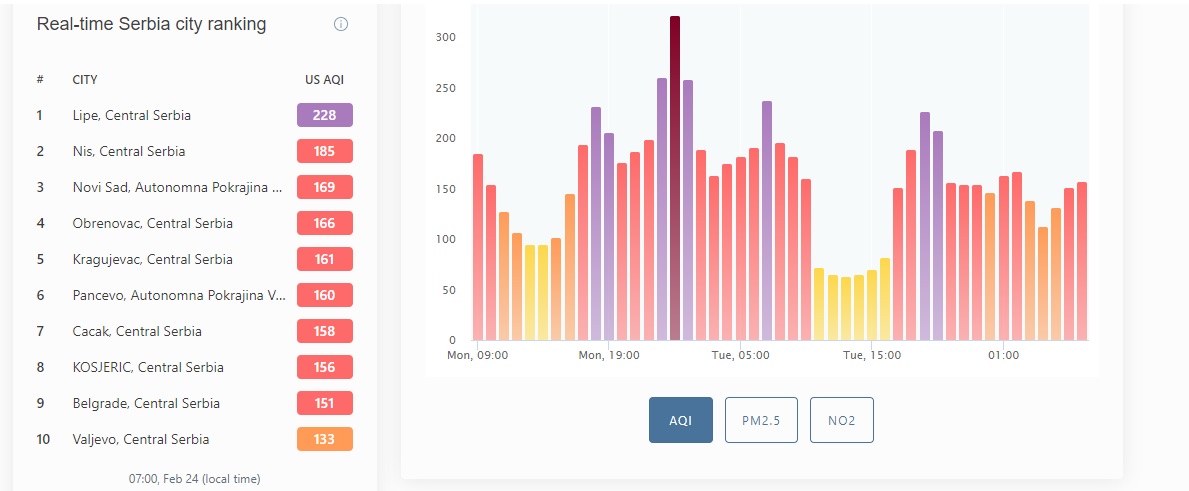Select Pancevo ranking entry
The height and width of the screenshot is (491, 1189).
pos(179,296)
